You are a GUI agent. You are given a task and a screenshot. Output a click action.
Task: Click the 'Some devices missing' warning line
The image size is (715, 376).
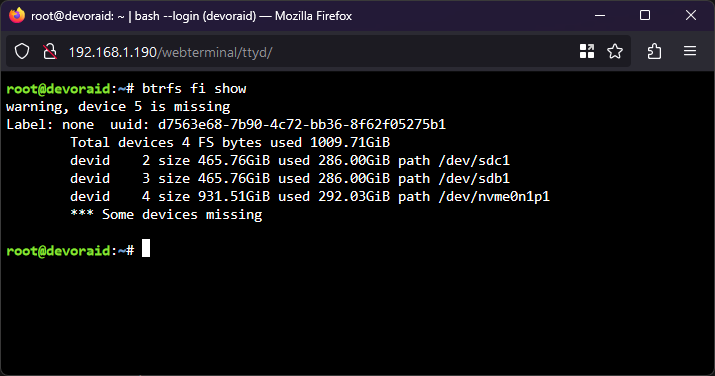coord(166,215)
